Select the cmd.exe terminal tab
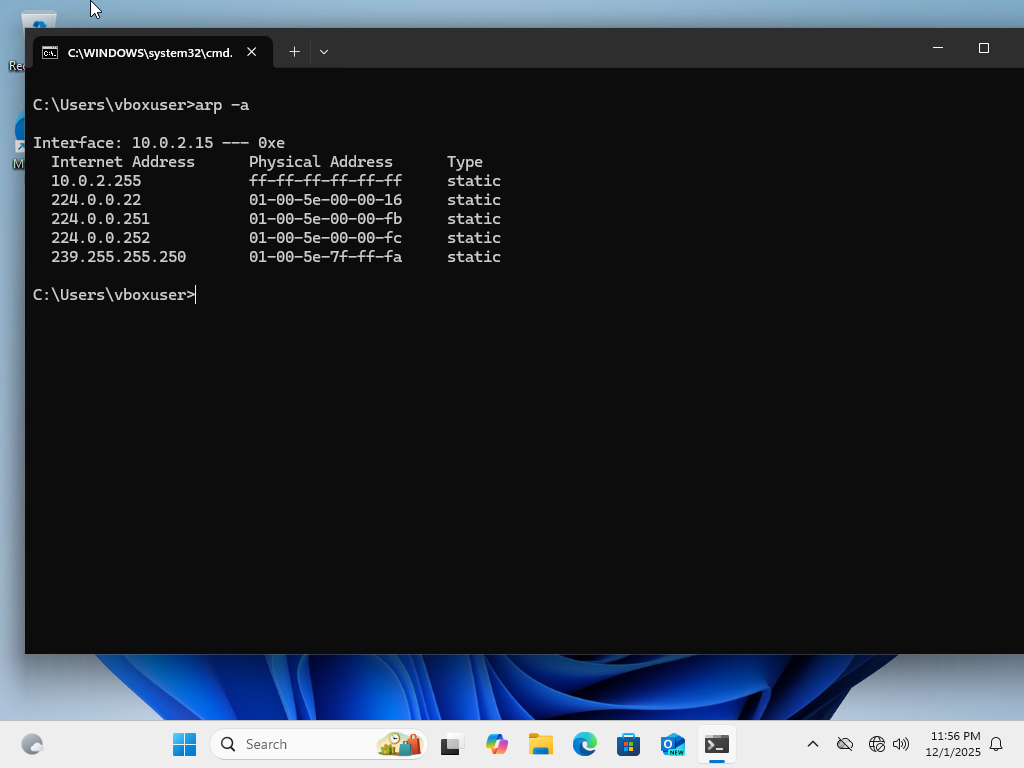The image size is (1024, 768). (148, 52)
